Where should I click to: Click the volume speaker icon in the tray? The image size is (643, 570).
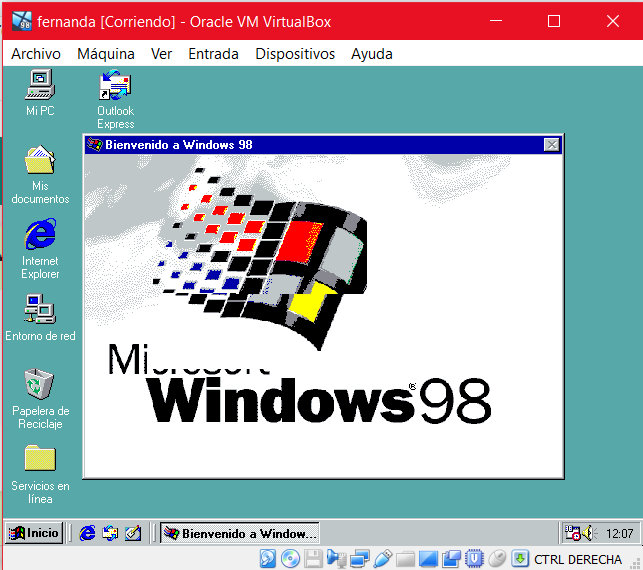pyautogui.click(x=588, y=533)
